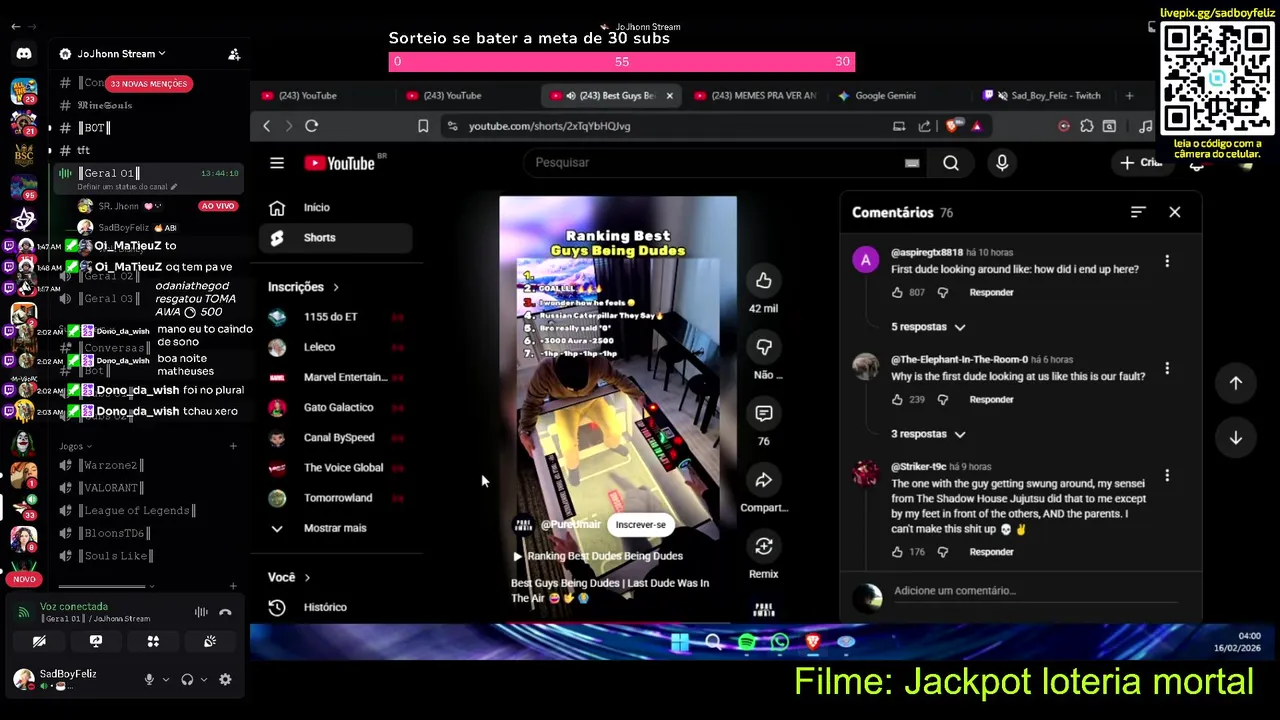Image resolution: width=1280 pixels, height=720 pixels.
Task: Open browser extensions puzzle icon
Action: click(x=1087, y=126)
